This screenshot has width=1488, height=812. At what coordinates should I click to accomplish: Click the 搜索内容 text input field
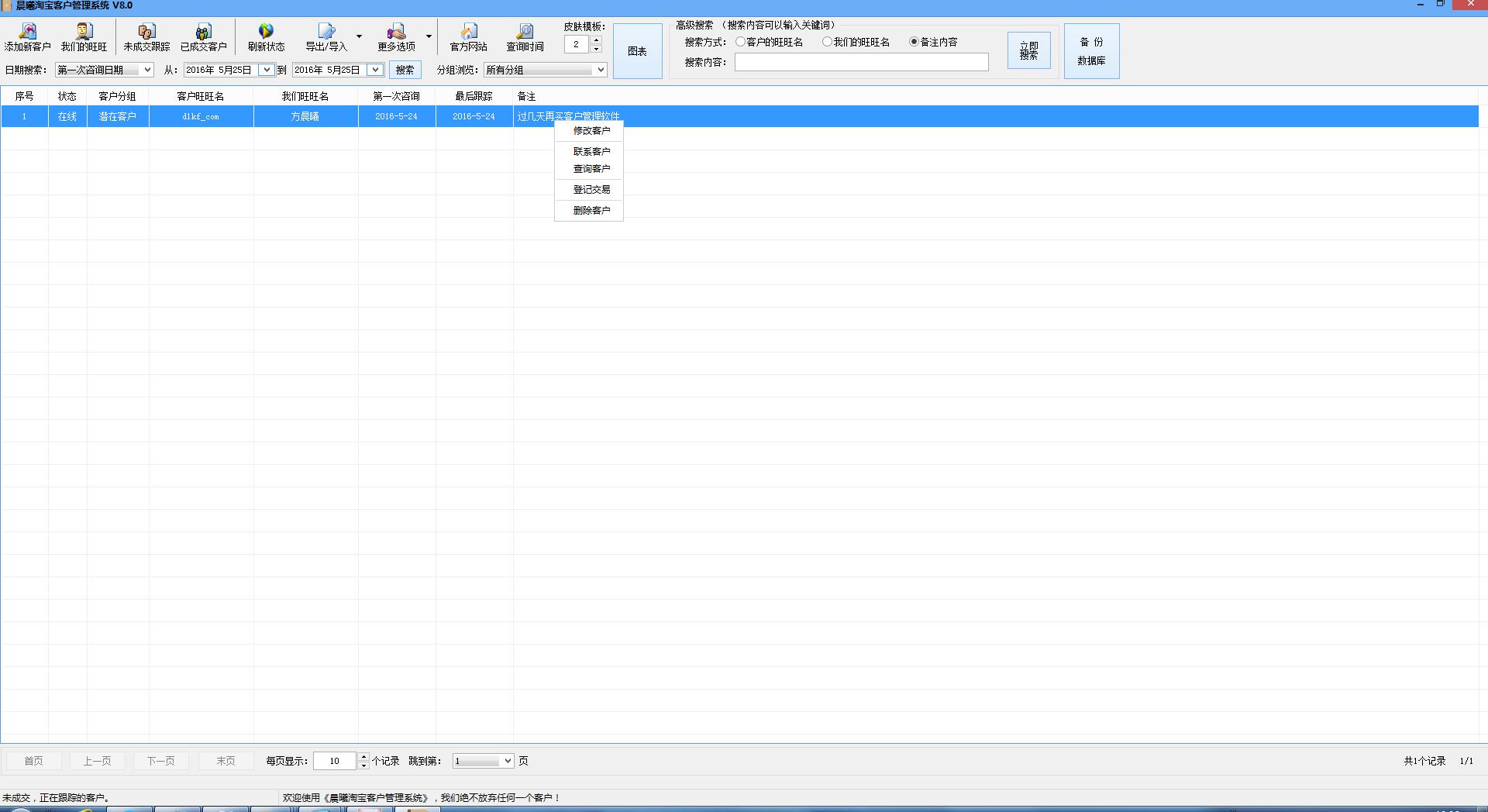pyautogui.click(x=861, y=62)
